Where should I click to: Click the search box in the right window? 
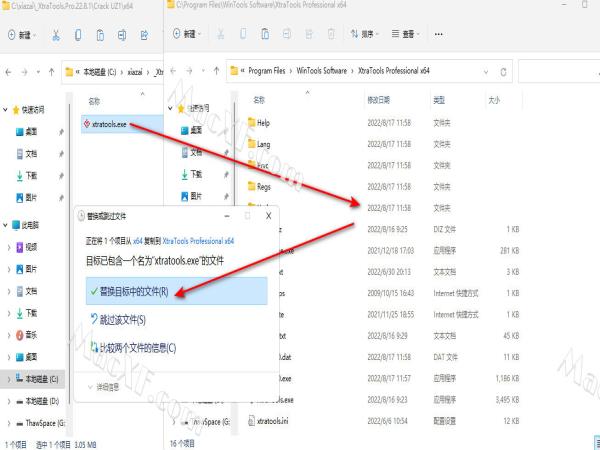559,71
